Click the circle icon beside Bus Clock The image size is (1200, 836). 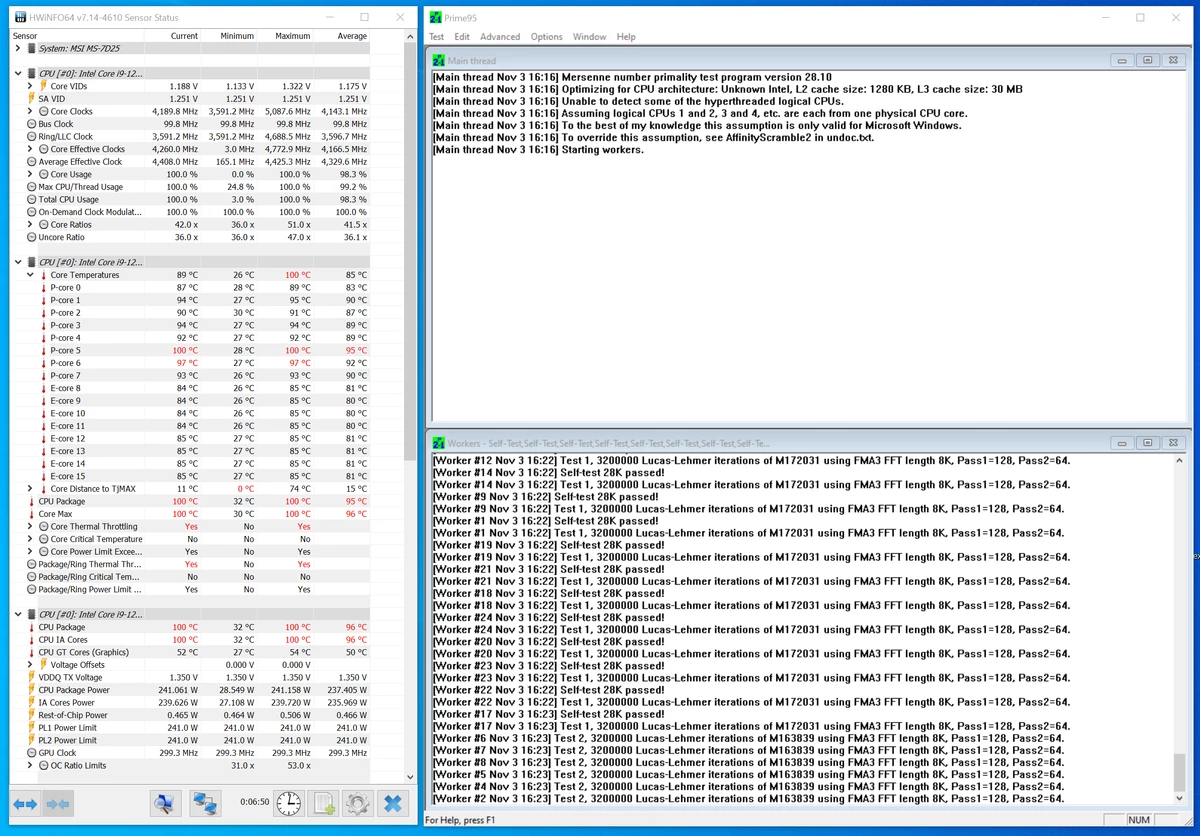coord(31,124)
